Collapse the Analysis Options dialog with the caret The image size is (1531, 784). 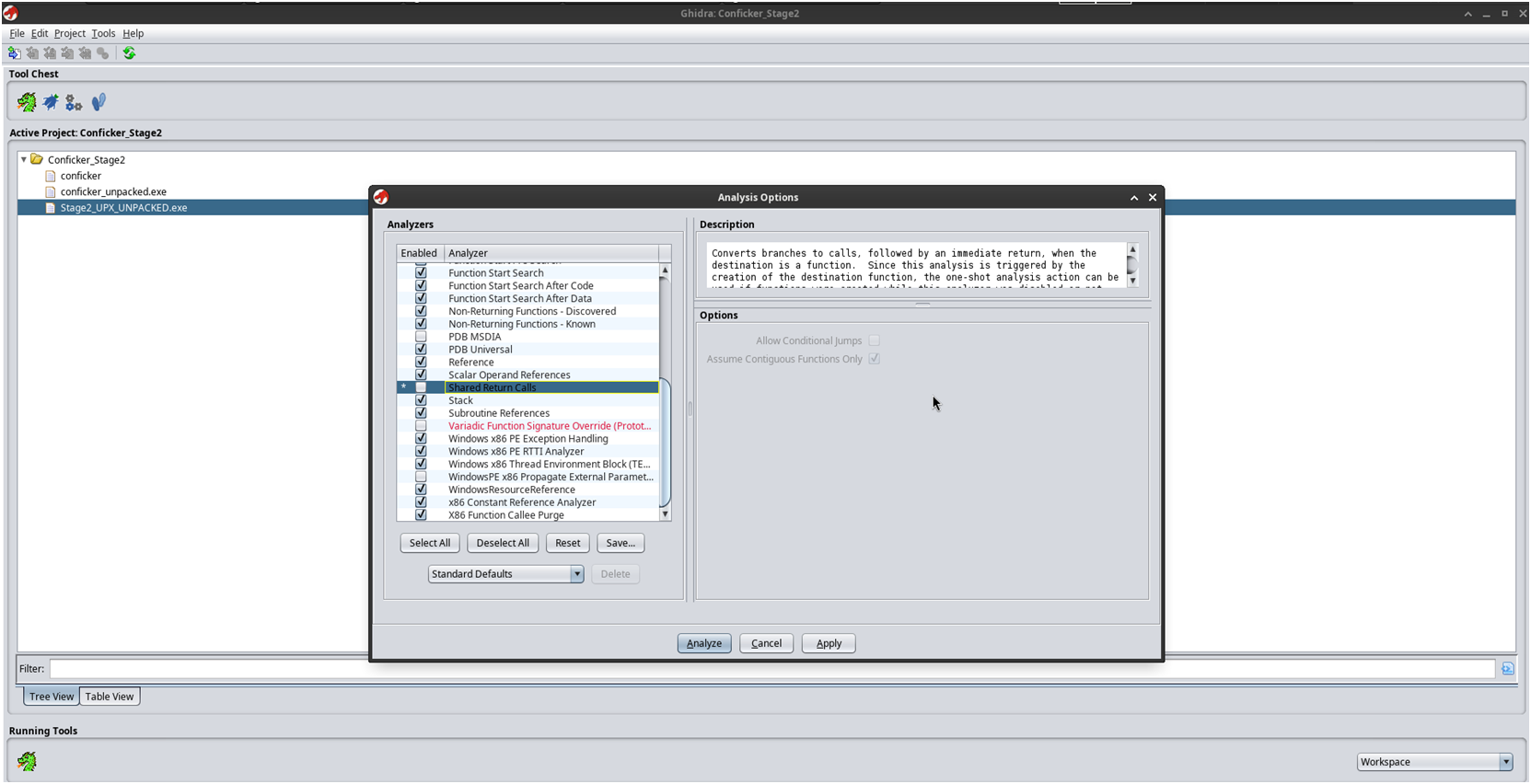point(1134,197)
